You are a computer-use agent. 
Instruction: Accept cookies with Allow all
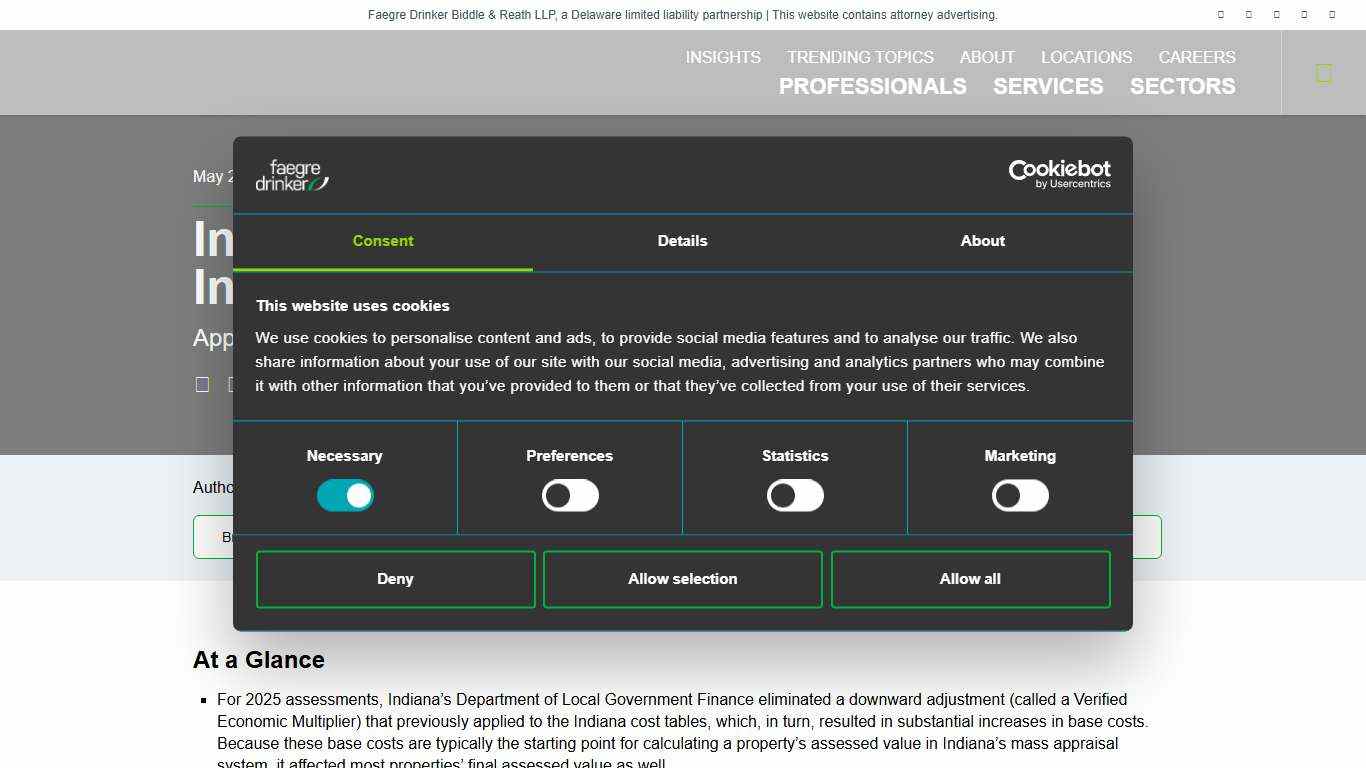point(970,579)
